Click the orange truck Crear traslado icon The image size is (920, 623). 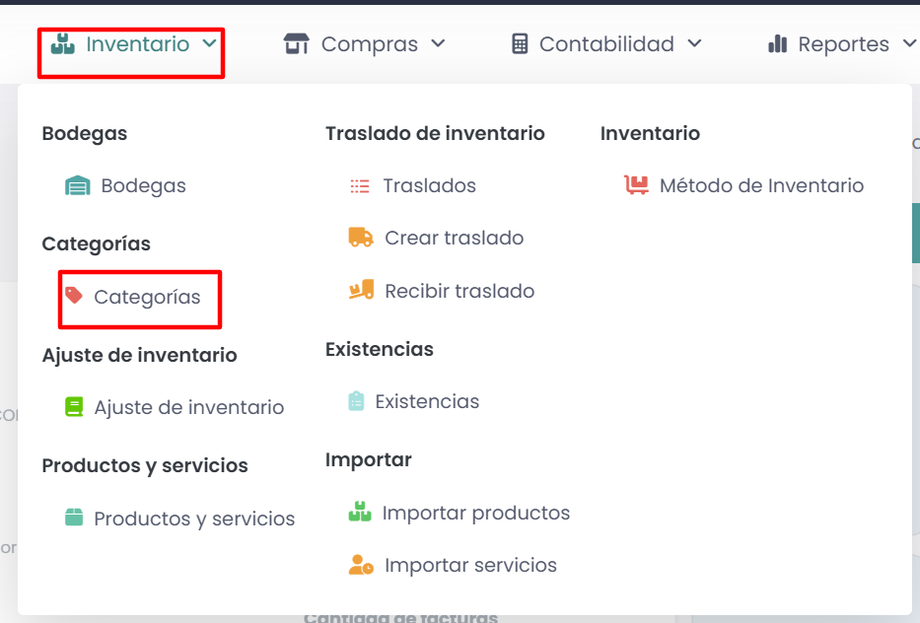click(360, 238)
